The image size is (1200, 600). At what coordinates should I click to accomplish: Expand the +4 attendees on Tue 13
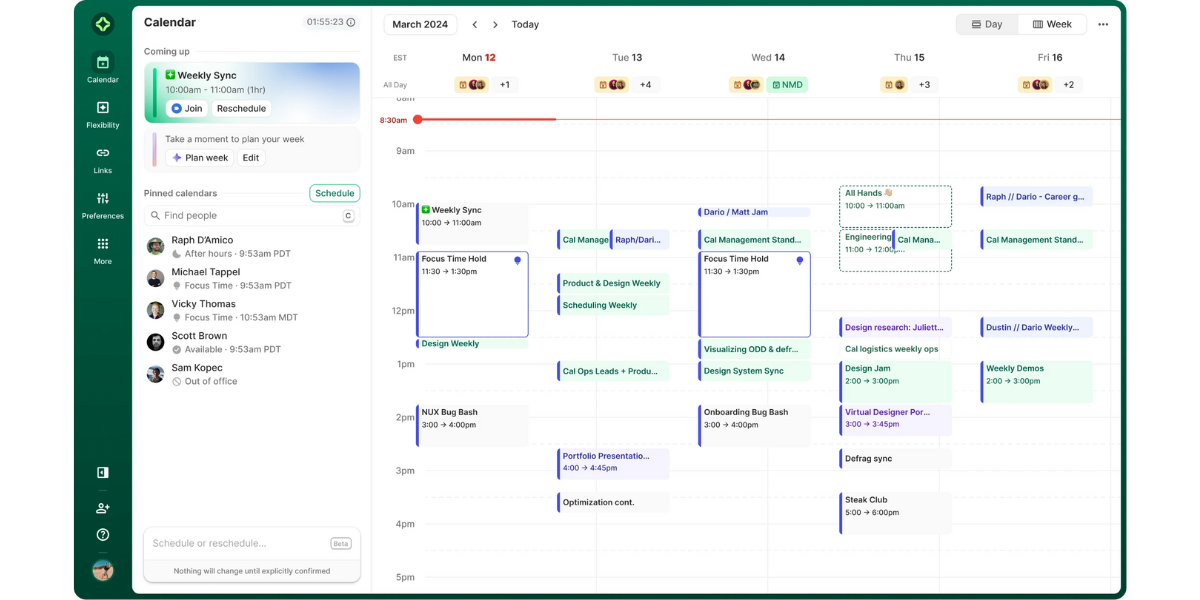[x=645, y=84]
